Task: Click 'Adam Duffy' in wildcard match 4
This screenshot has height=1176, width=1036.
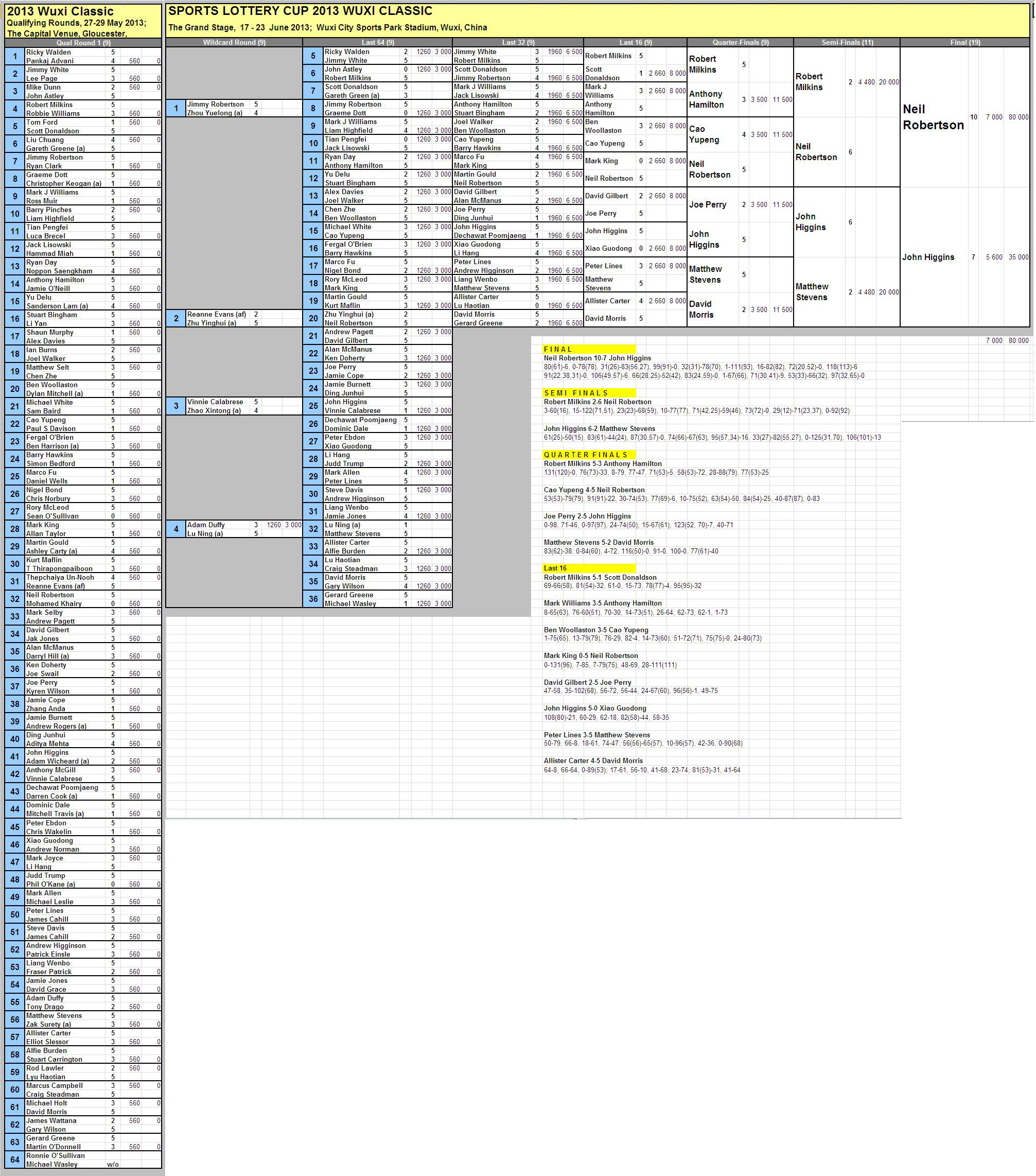Action: tap(205, 525)
